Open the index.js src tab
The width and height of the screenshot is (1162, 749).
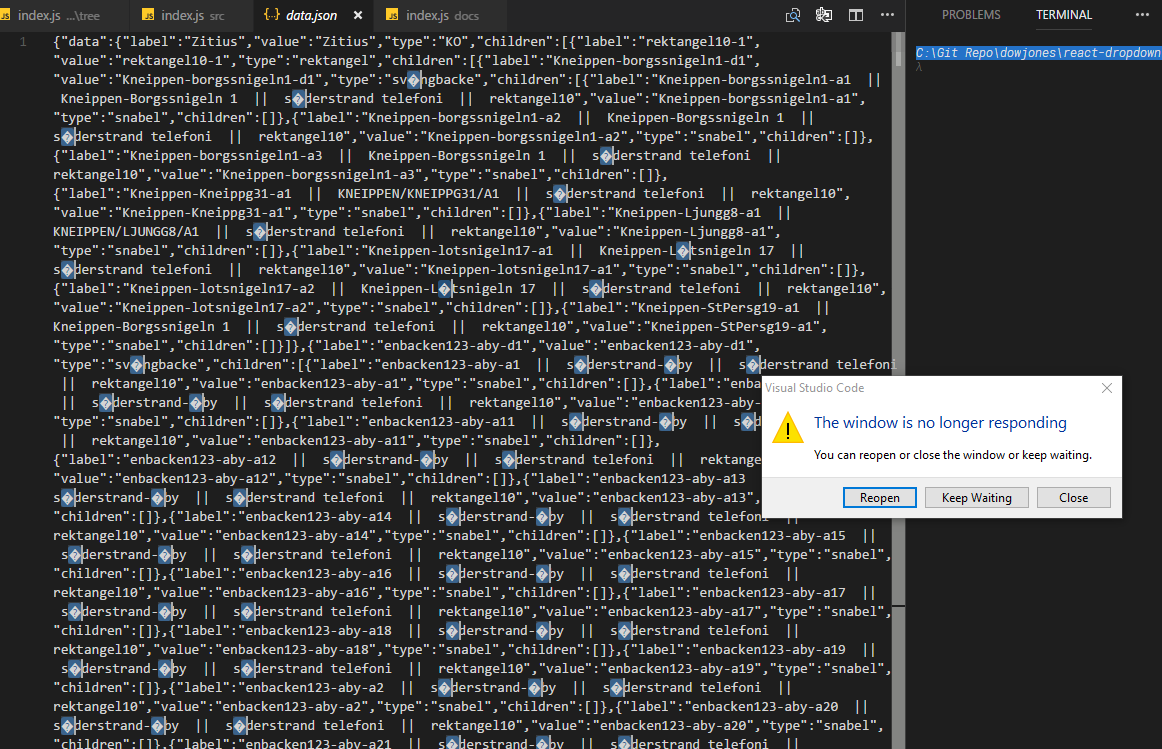point(190,15)
